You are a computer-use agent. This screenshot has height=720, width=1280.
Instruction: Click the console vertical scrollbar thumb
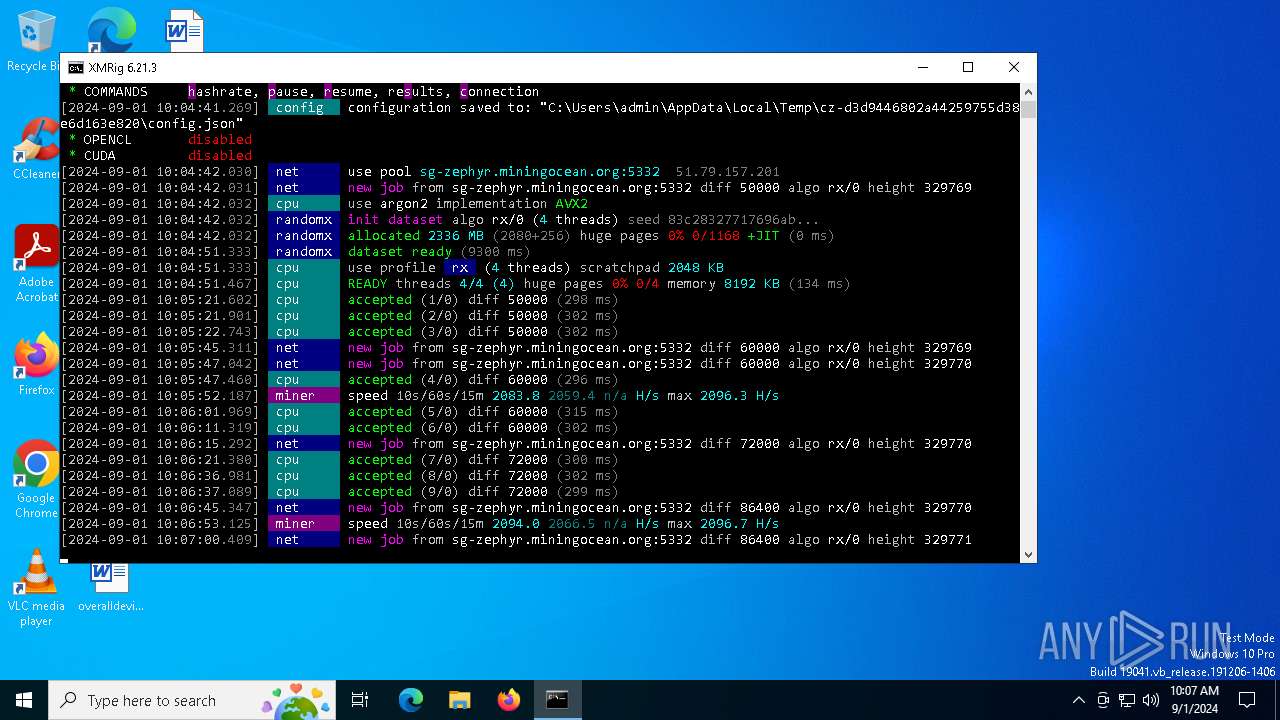coord(1028,108)
